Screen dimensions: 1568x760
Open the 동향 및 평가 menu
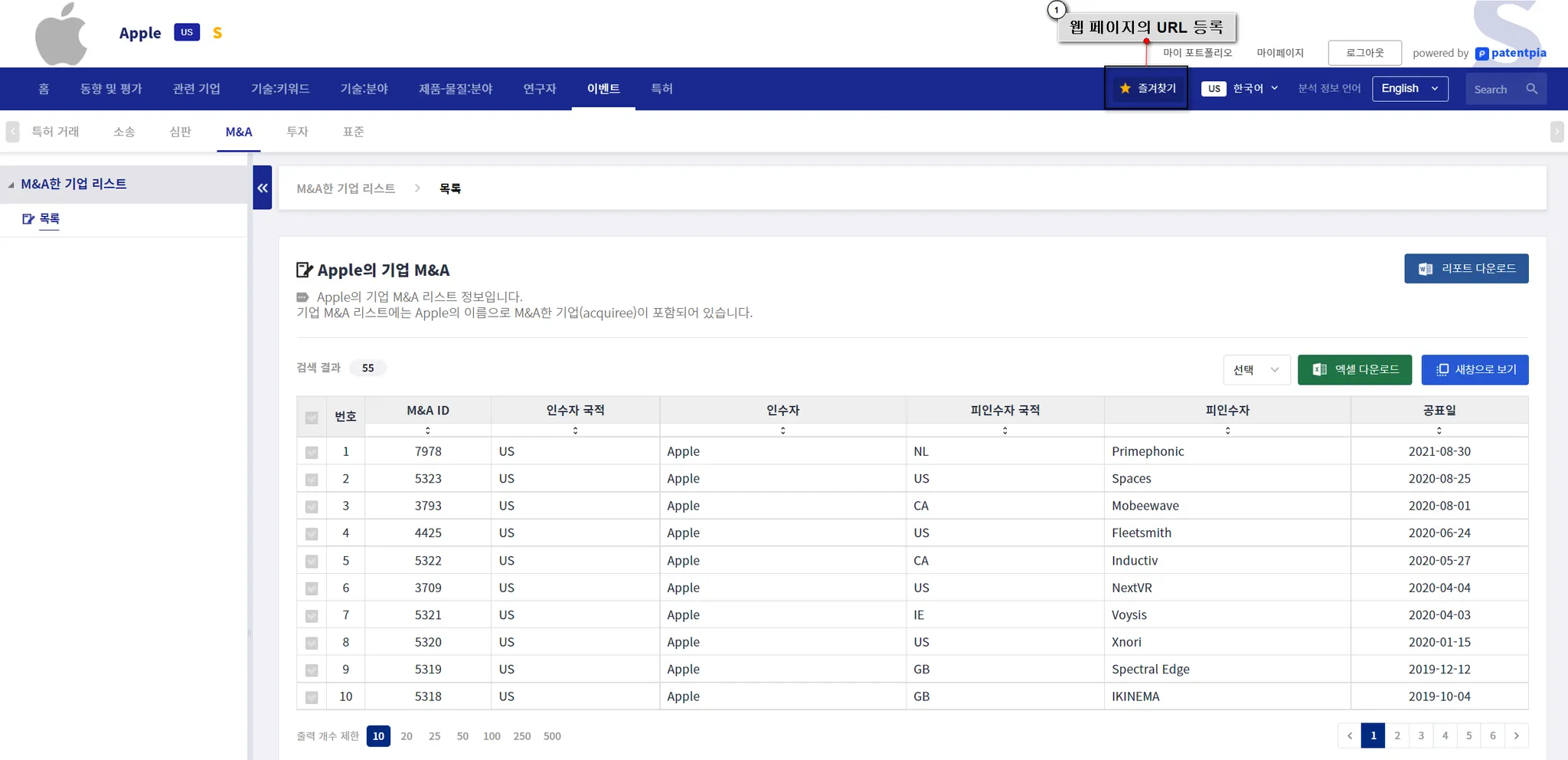pos(111,88)
